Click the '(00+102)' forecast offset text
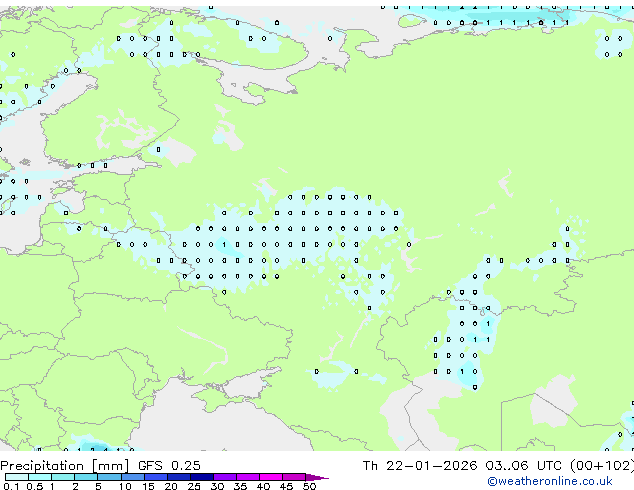 click(602, 466)
